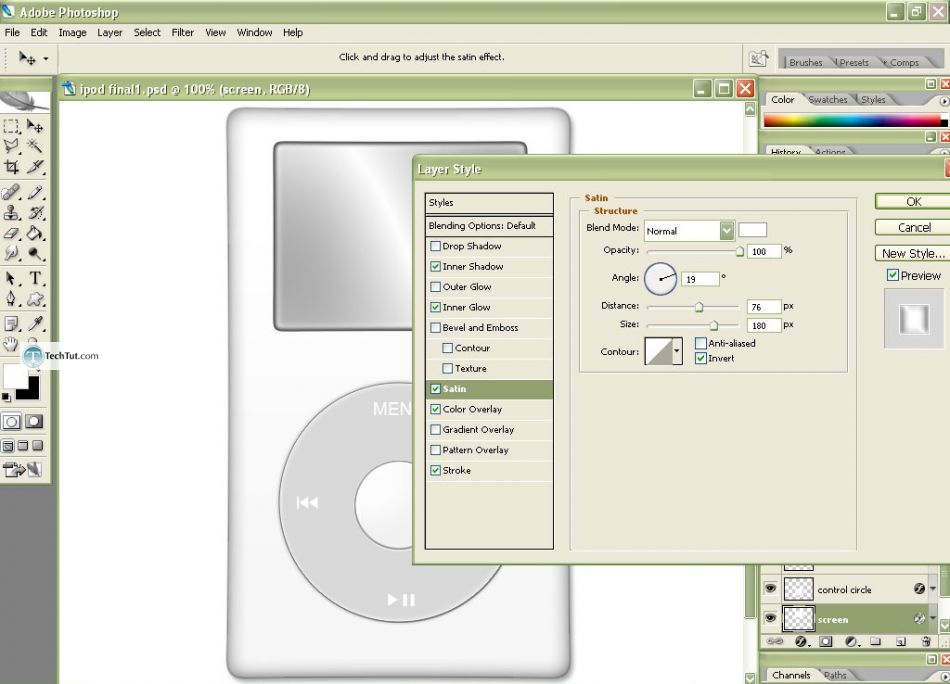The width and height of the screenshot is (950, 684).
Task: Click Add Layer Style icon in Layers panel
Action: (801, 641)
